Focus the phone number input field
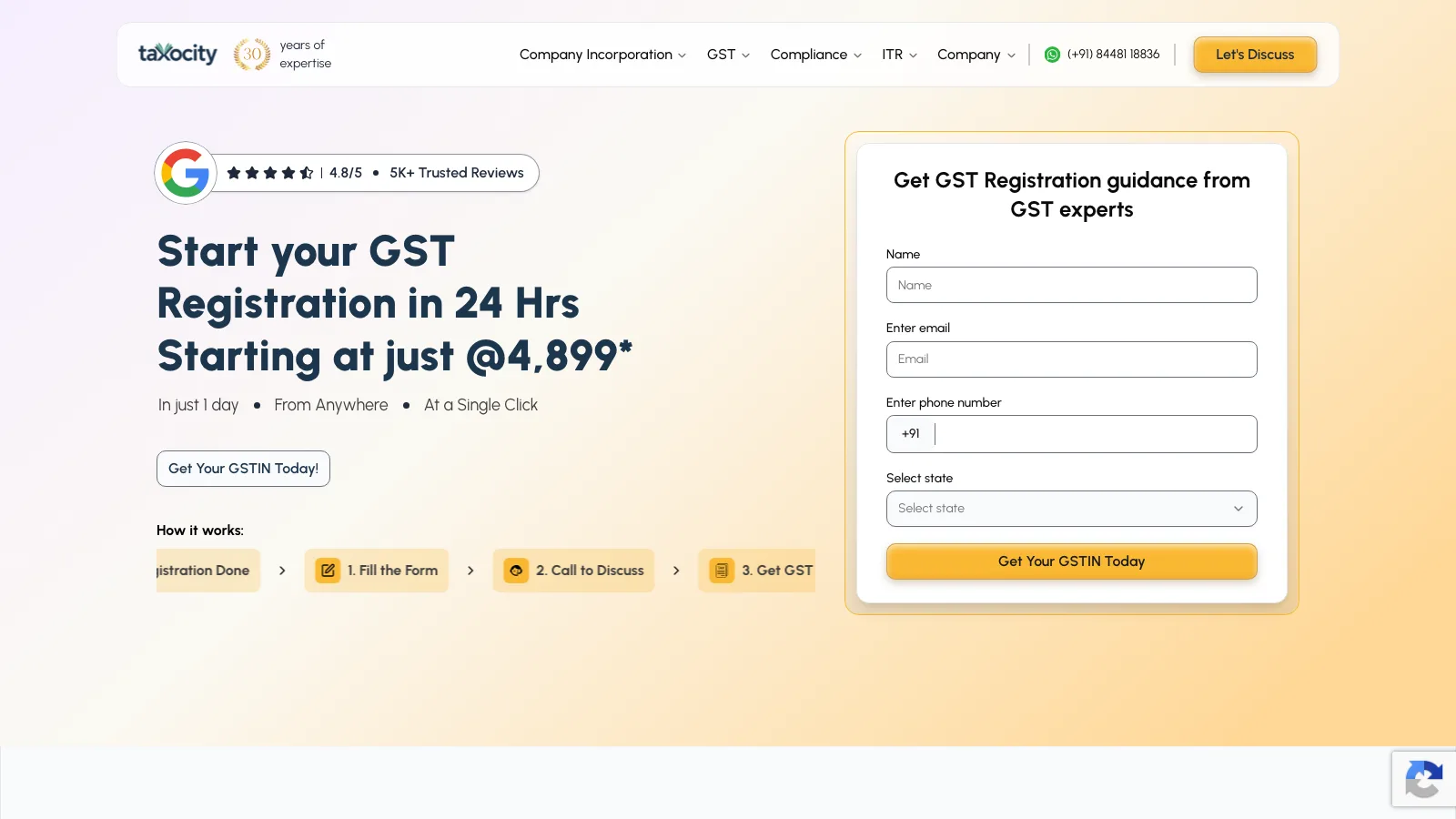 pos(1096,434)
